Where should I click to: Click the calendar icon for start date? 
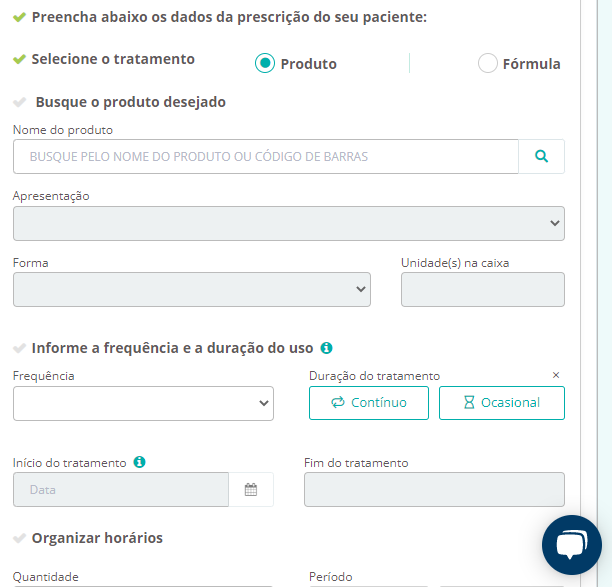click(251, 490)
